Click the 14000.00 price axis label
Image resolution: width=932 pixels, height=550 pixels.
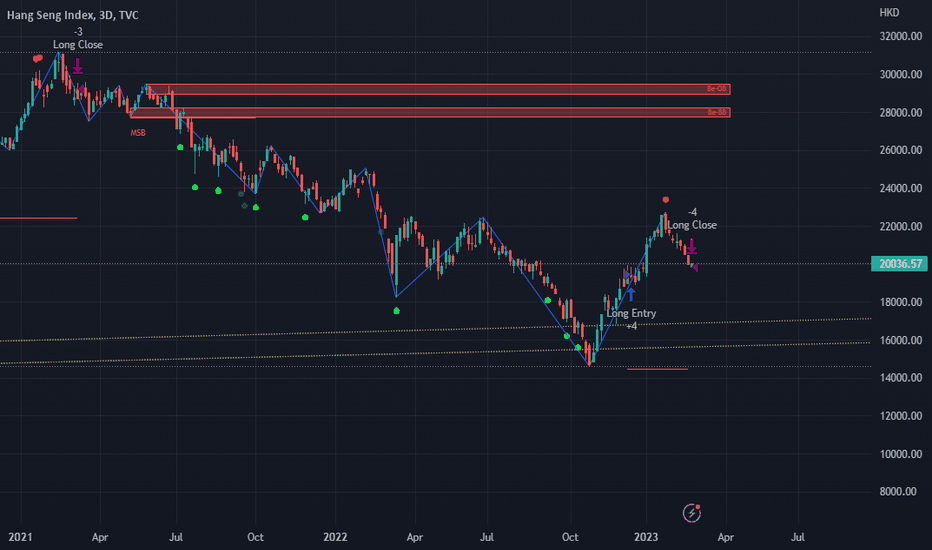(x=900, y=378)
